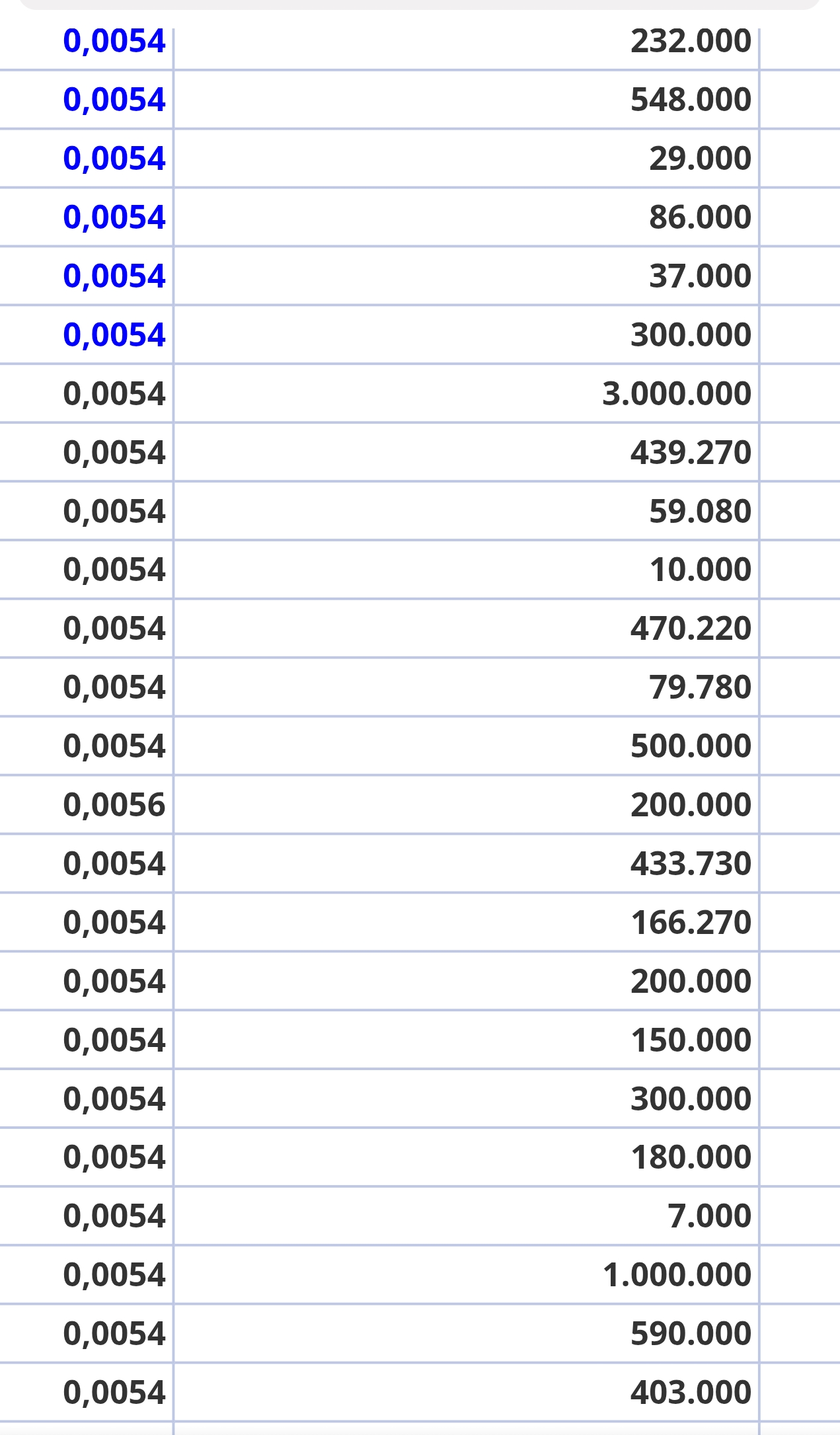Click the 0,0054 price beside 7.000
840x1435 pixels.
[114, 1216]
